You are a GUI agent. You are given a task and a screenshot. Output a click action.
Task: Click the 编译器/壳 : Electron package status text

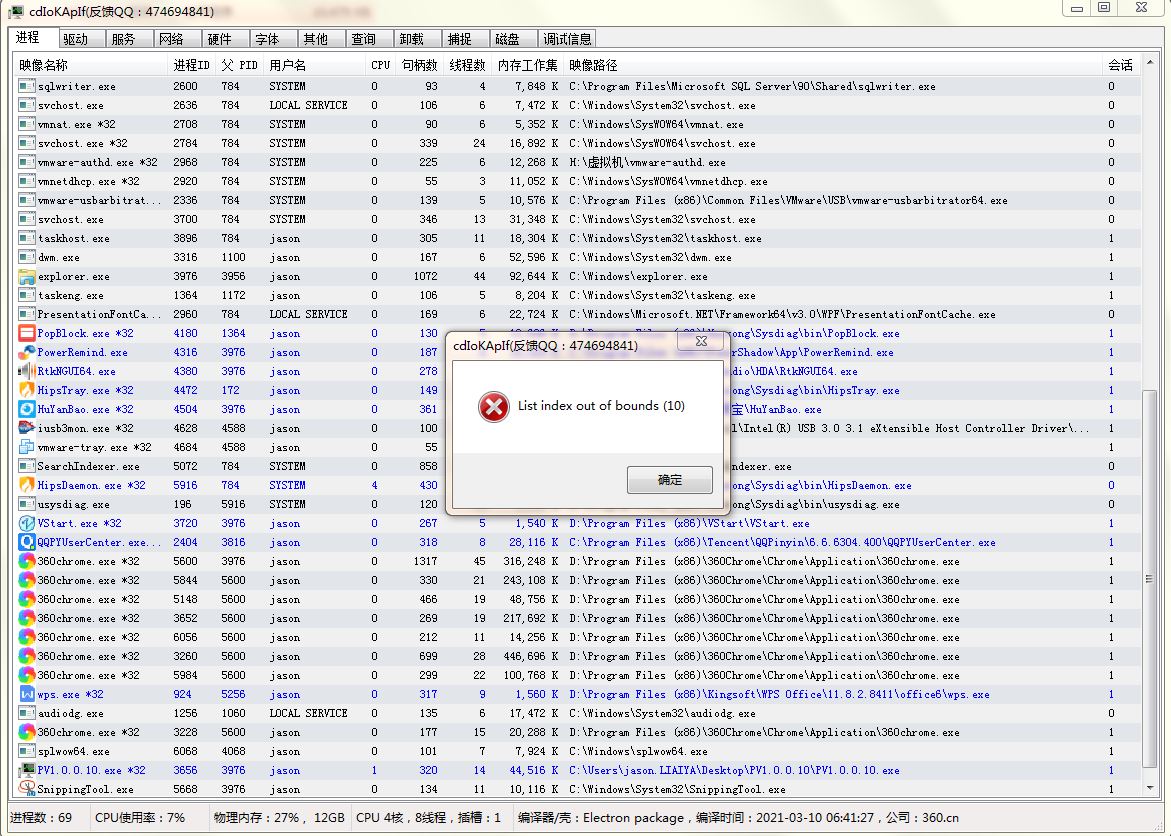(x=600, y=817)
